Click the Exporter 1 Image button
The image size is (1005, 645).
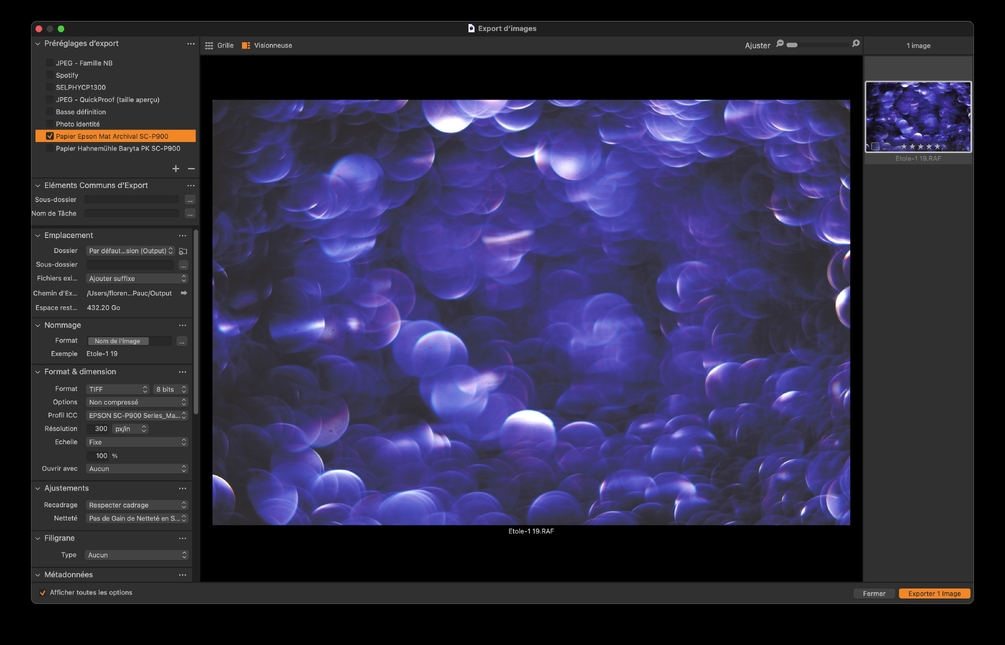pos(934,593)
